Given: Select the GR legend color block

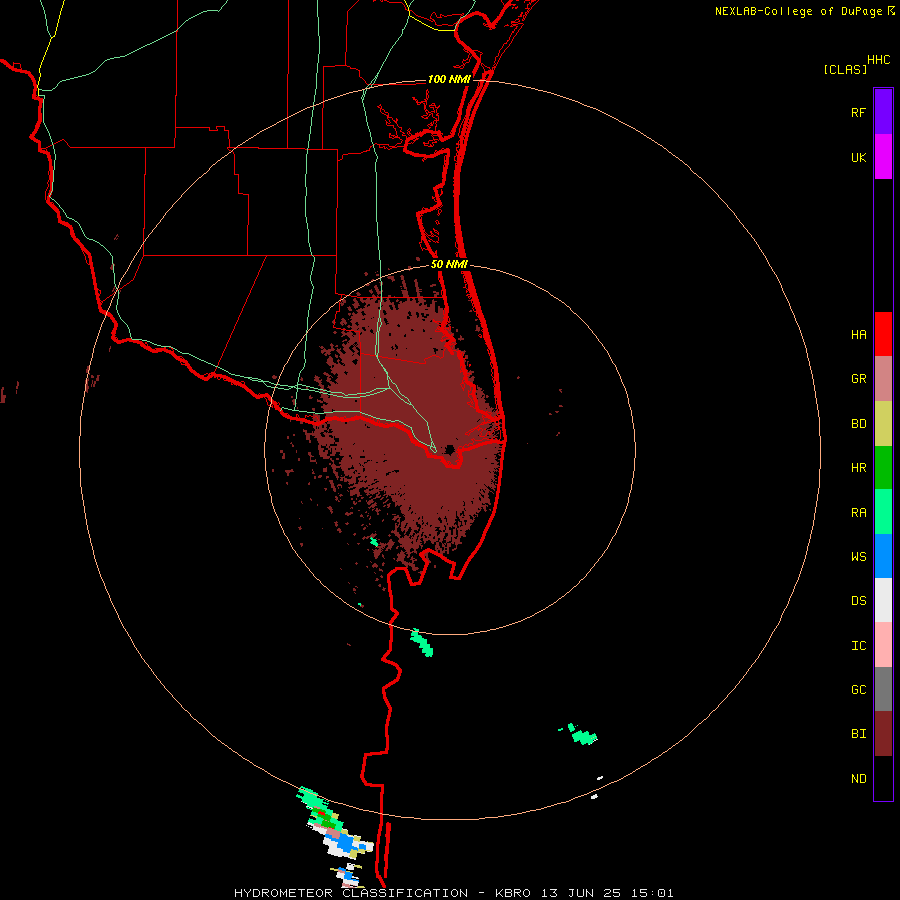Looking at the screenshot, I should [x=883, y=379].
